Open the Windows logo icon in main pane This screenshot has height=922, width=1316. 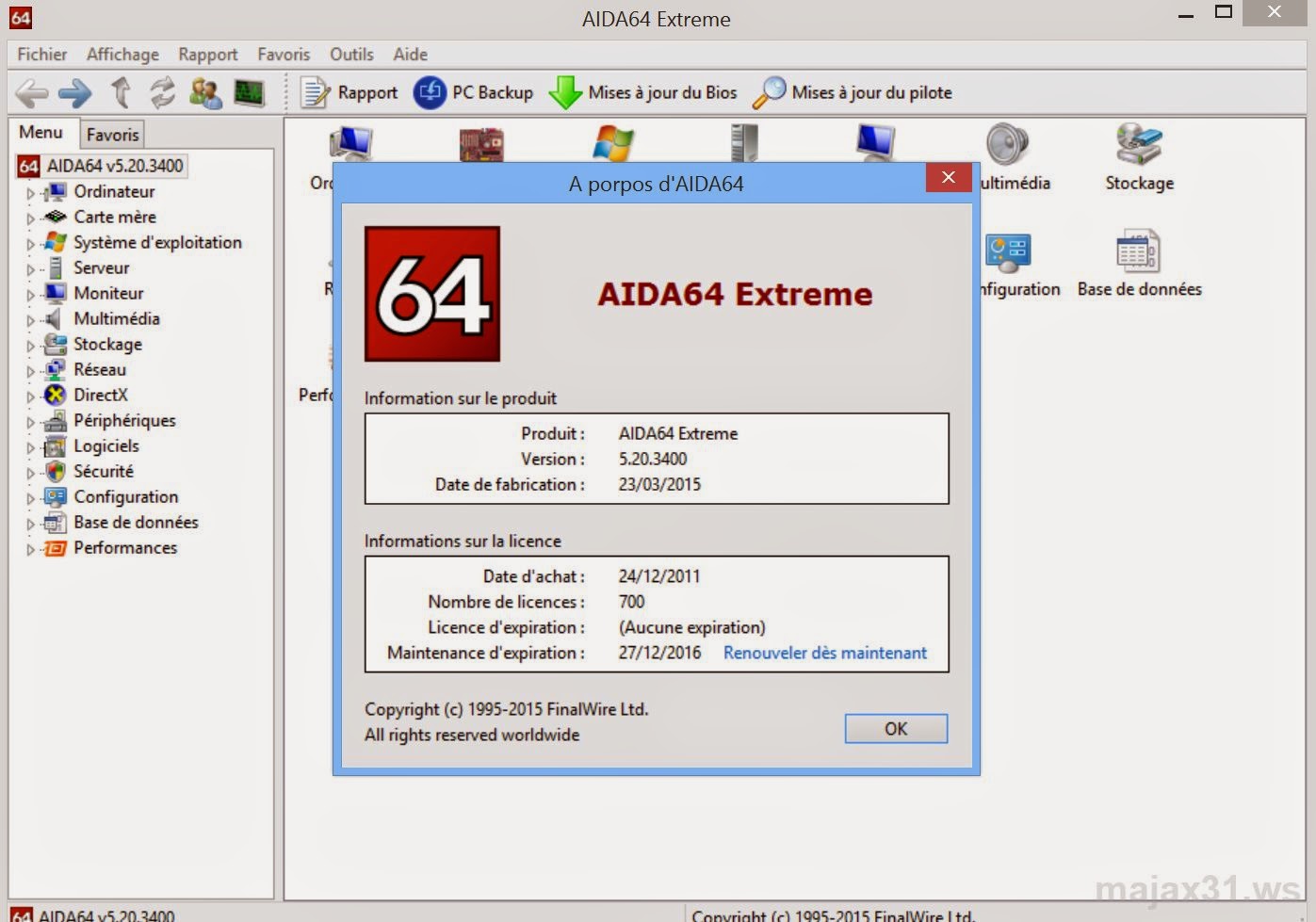[x=613, y=144]
